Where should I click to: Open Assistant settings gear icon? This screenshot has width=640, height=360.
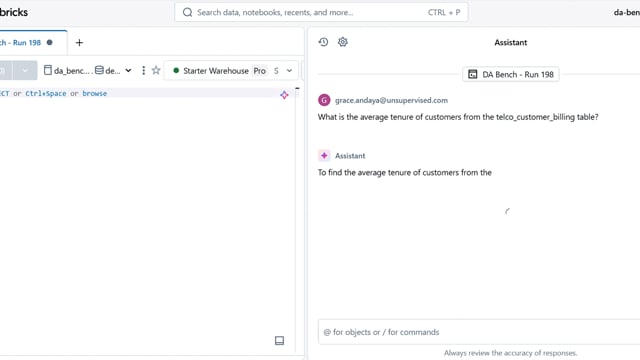click(343, 42)
